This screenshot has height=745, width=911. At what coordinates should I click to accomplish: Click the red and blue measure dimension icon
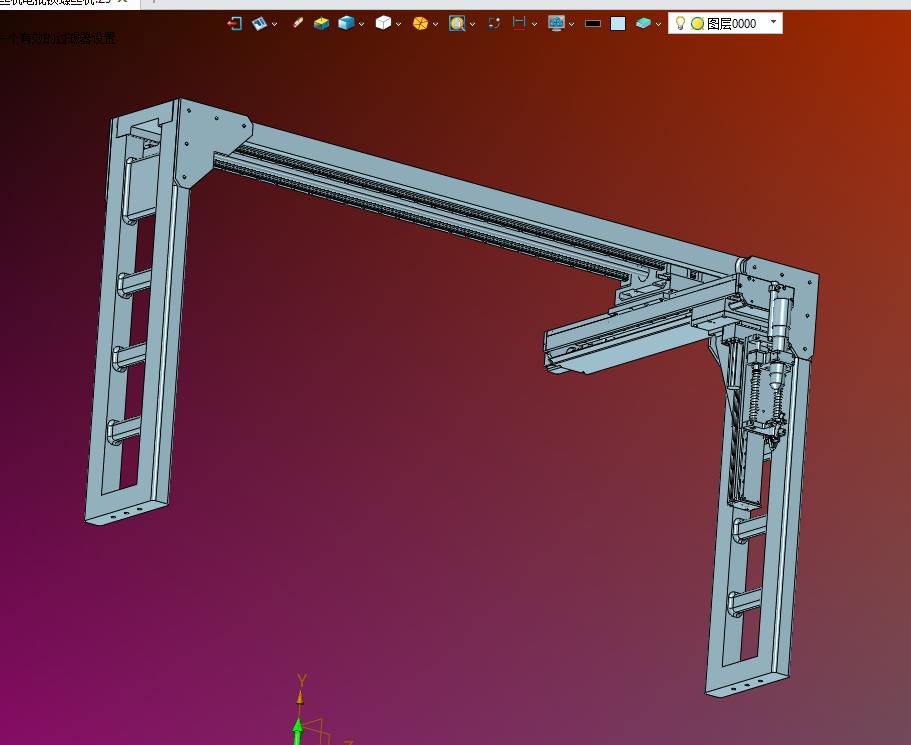[519, 23]
